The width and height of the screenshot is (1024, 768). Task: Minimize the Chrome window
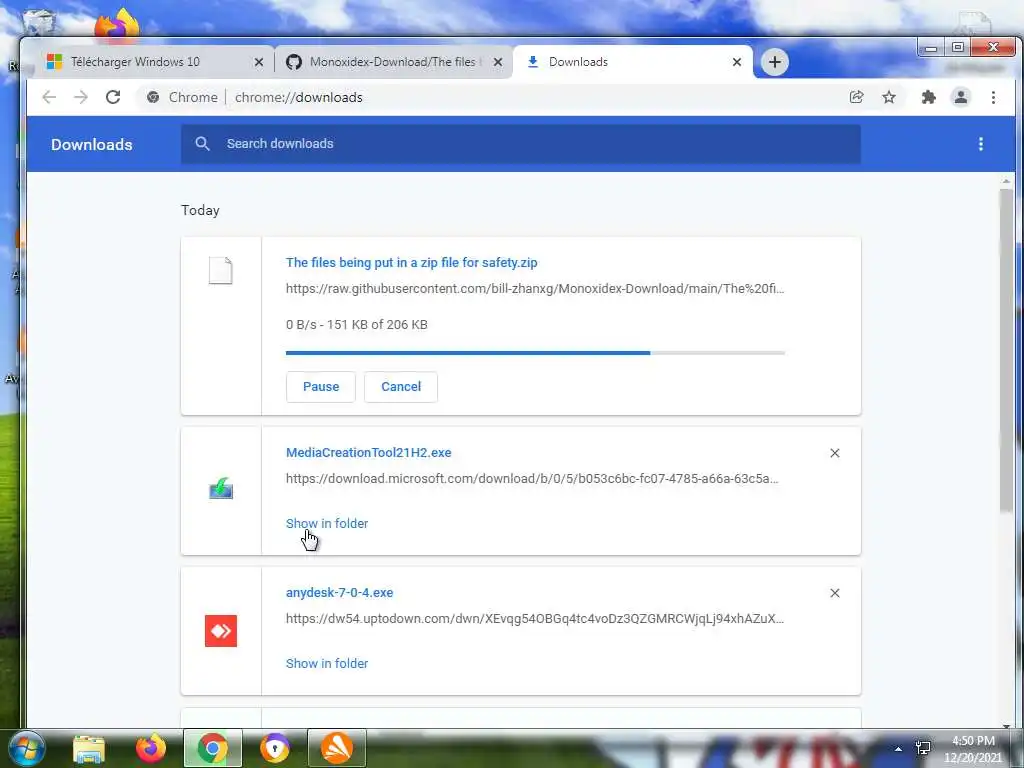point(931,48)
